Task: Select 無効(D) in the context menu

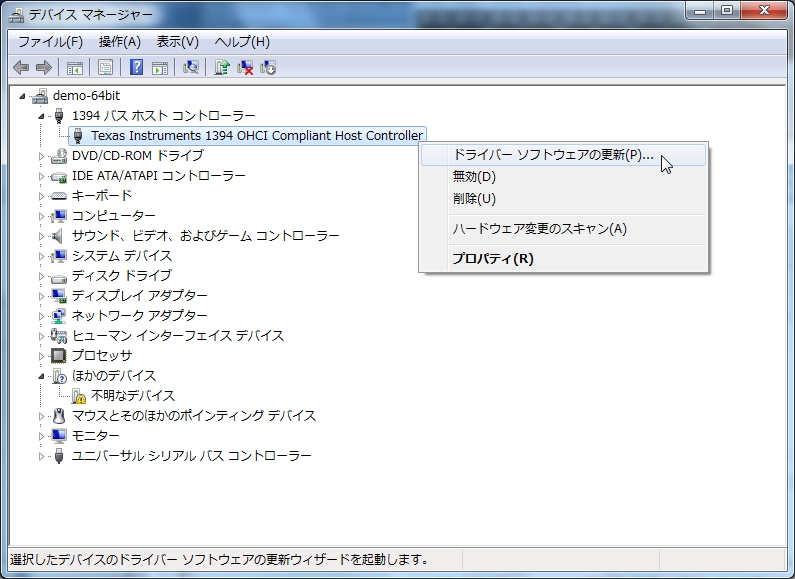Action: (474, 177)
